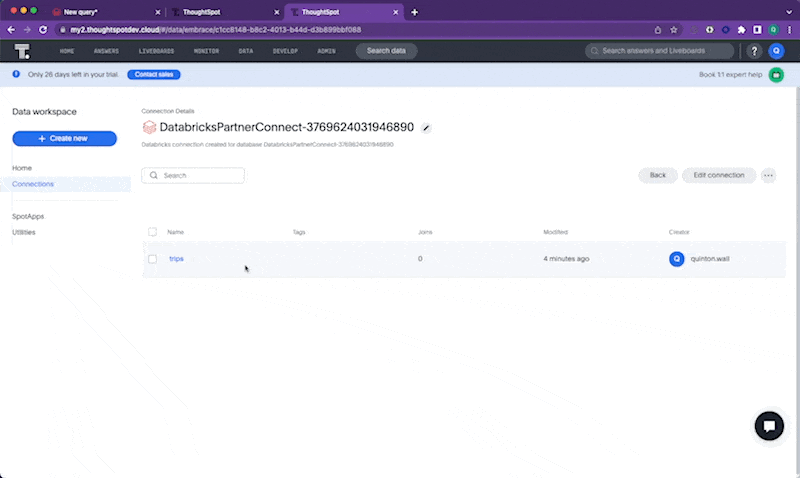Expand the Create new menu
The height and width of the screenshot is (478, 800).
tap(64, 139)
